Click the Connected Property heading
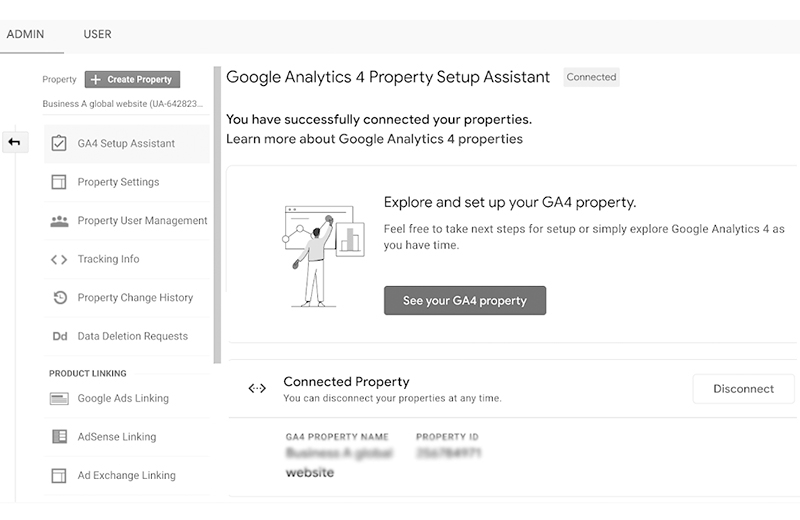 tap(346, 382)
